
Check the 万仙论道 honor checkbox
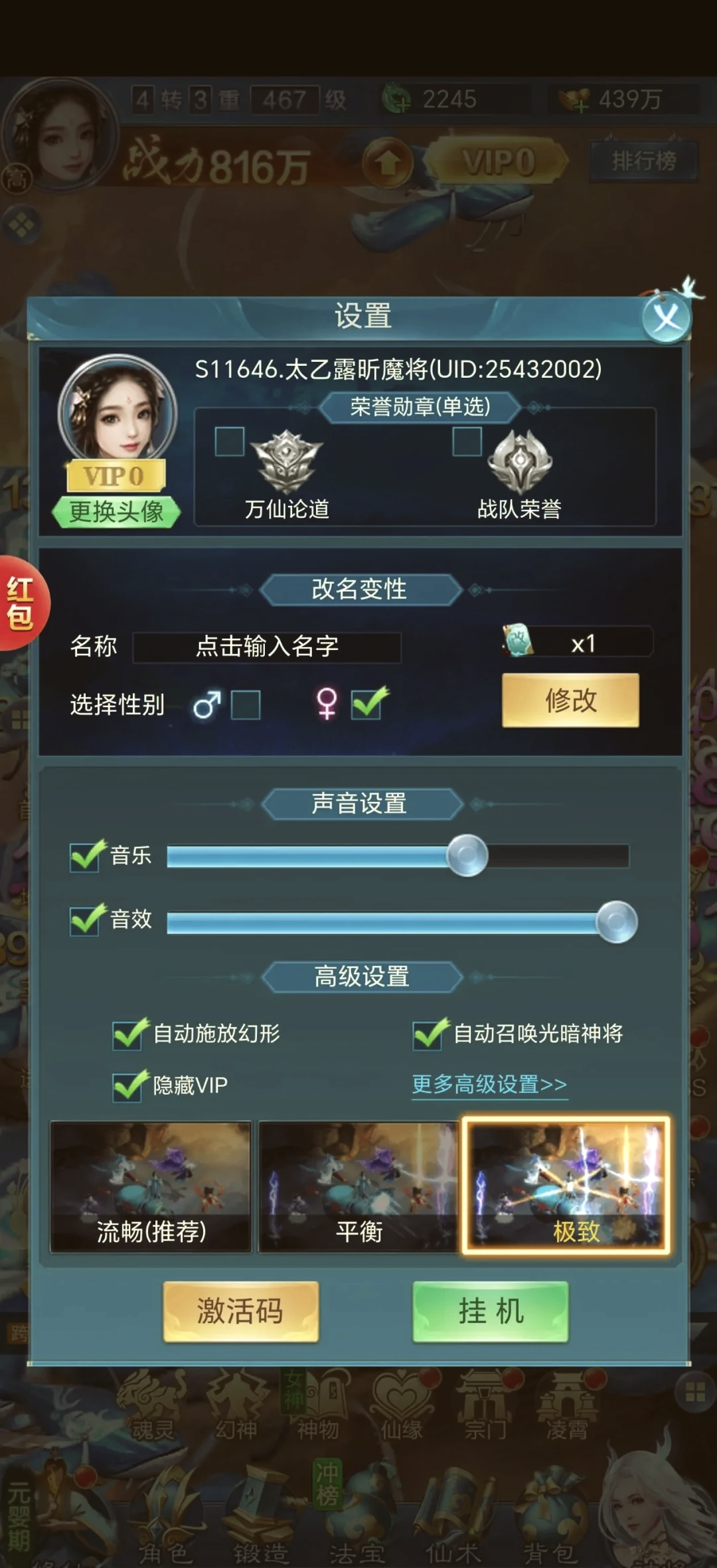[x=230, y=441]
